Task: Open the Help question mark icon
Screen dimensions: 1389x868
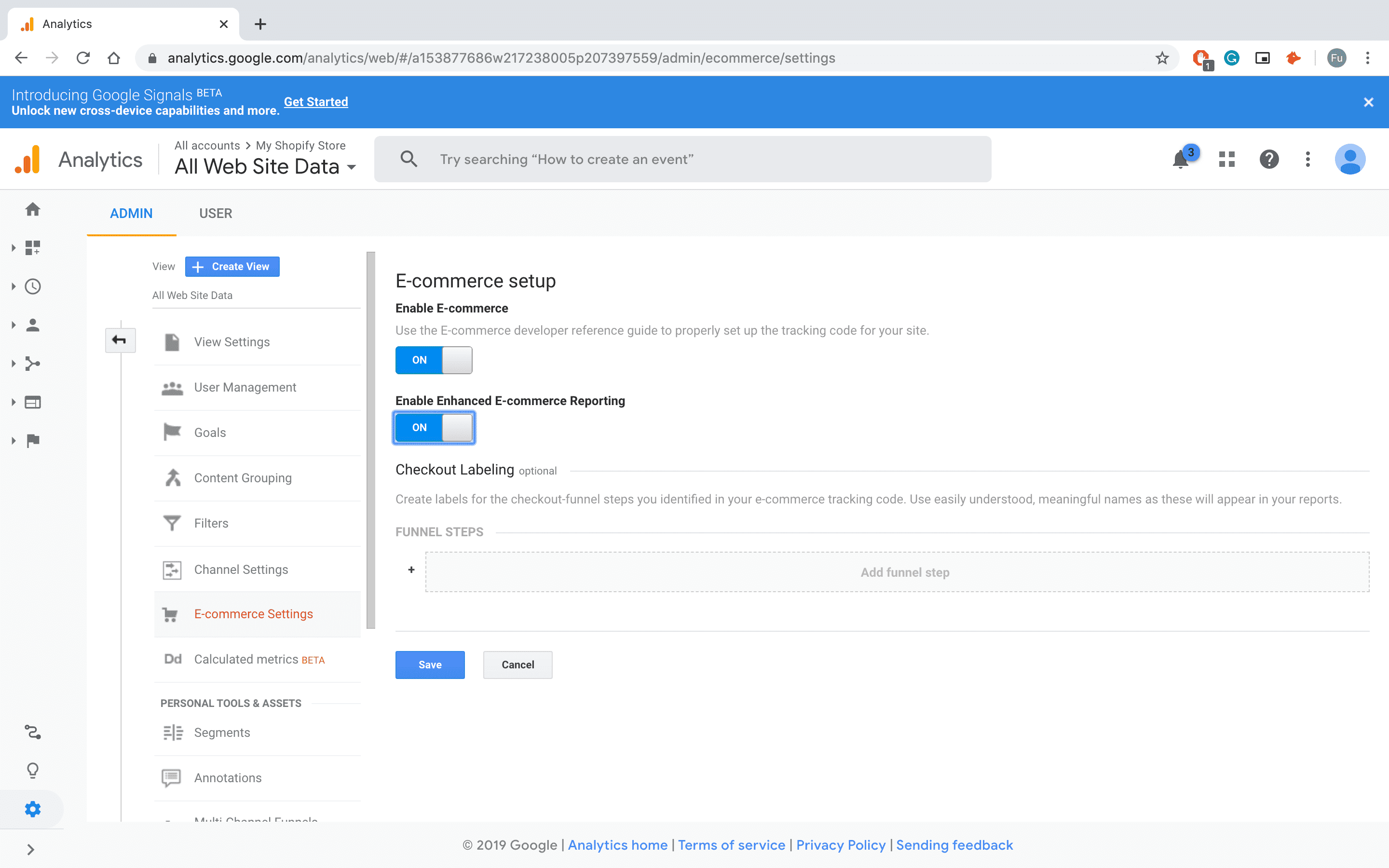Action: pyautogui.click(x=1269, y=159)
